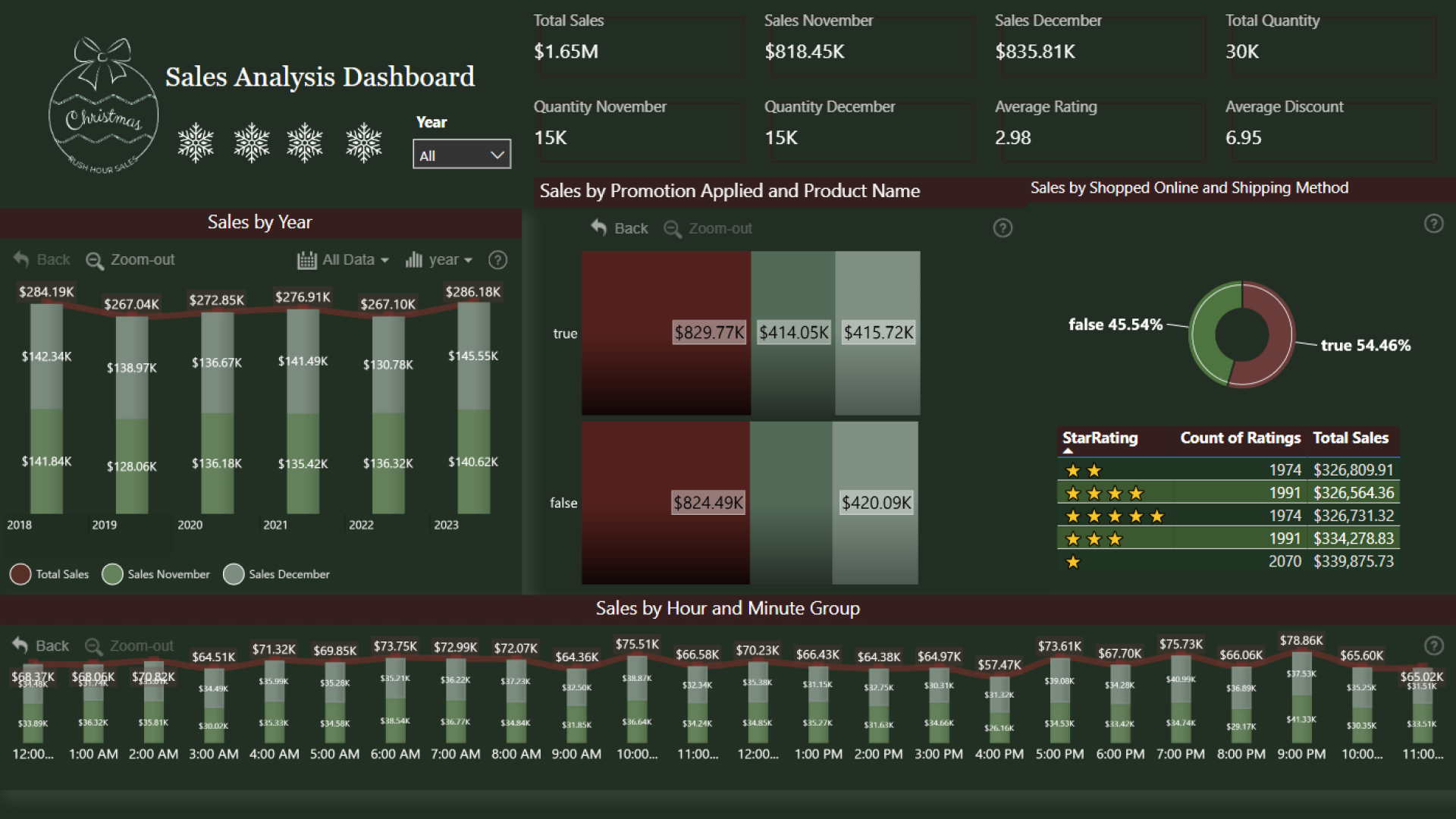Click Zoom-out in Sales by Hour chart
1456x819 pixels.
click(x=129, y=645)
